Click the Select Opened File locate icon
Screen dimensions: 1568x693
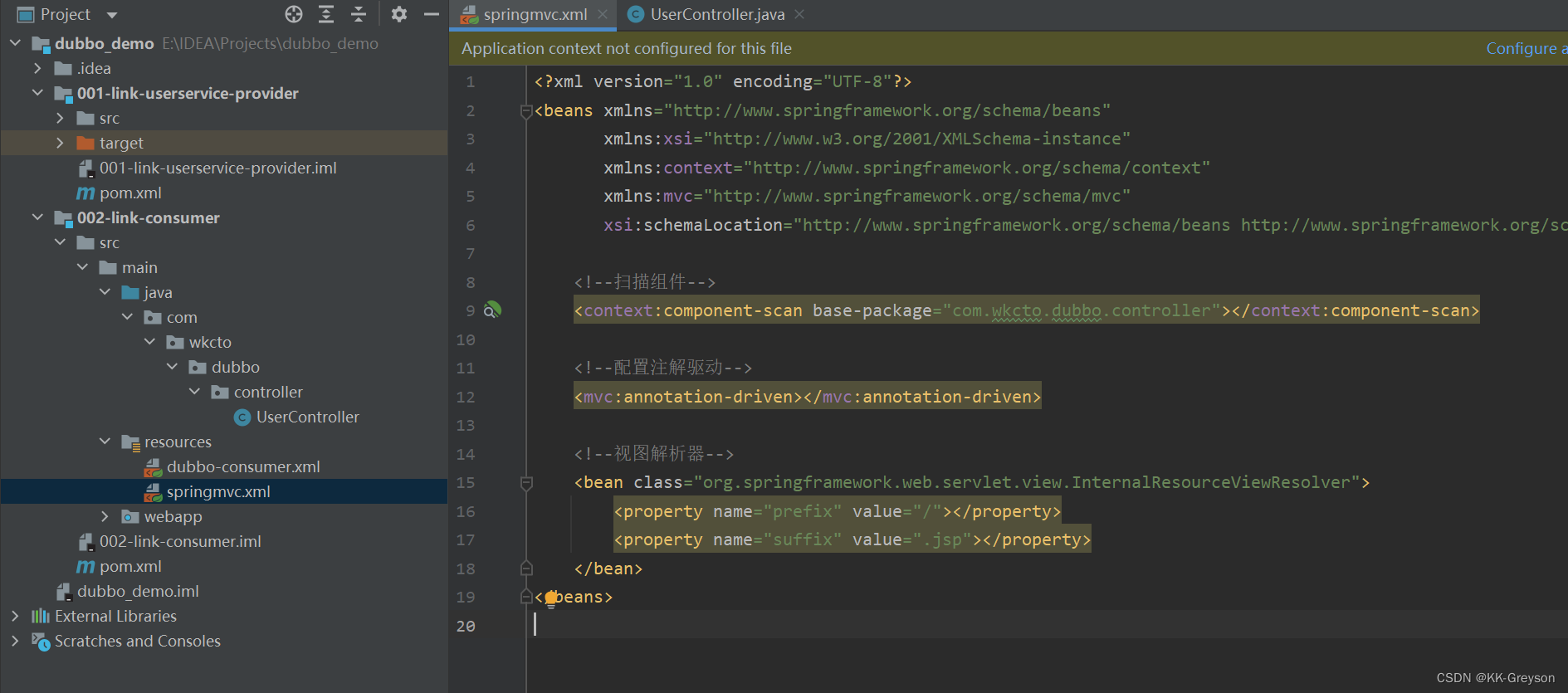294,14
